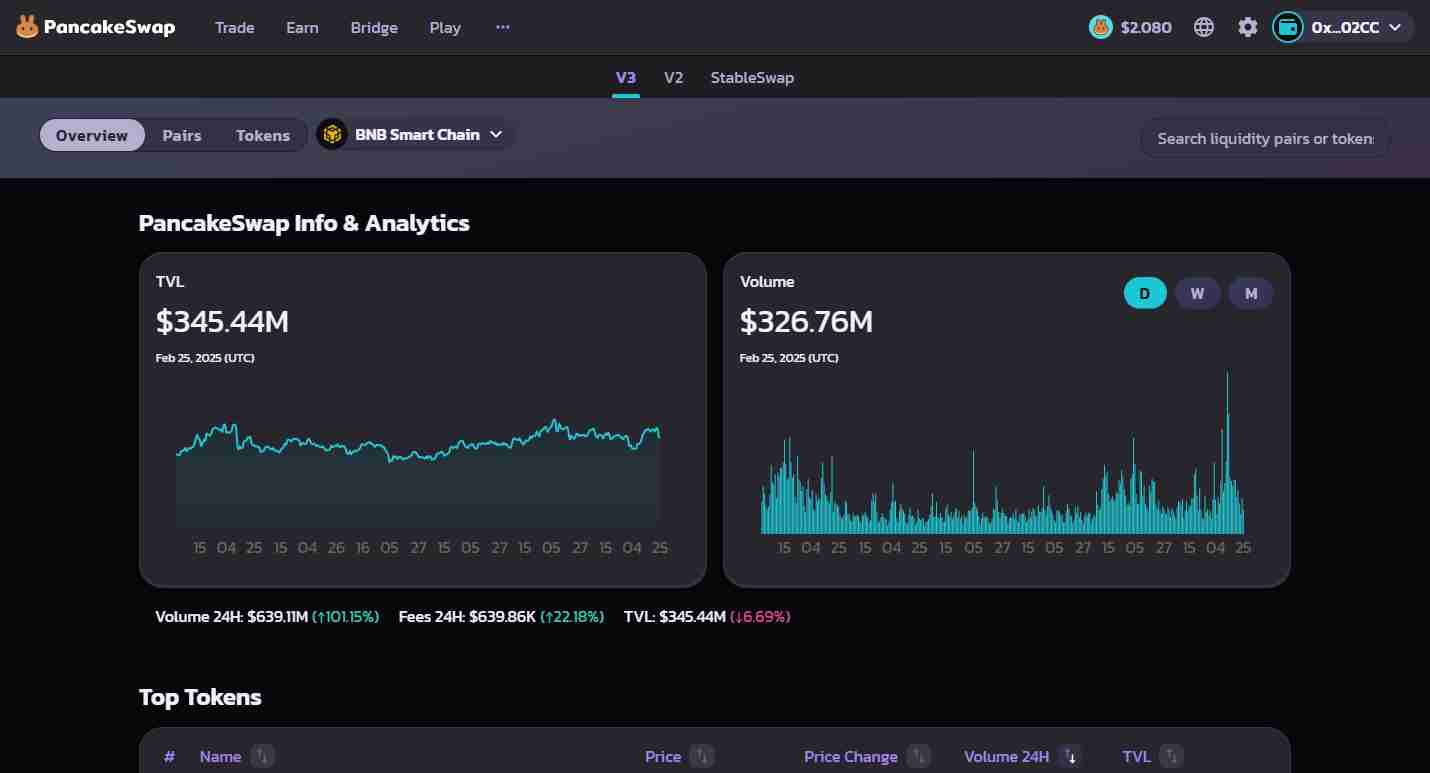Select the Overview view
The image size is (1430, 773).
coord(92,135)
